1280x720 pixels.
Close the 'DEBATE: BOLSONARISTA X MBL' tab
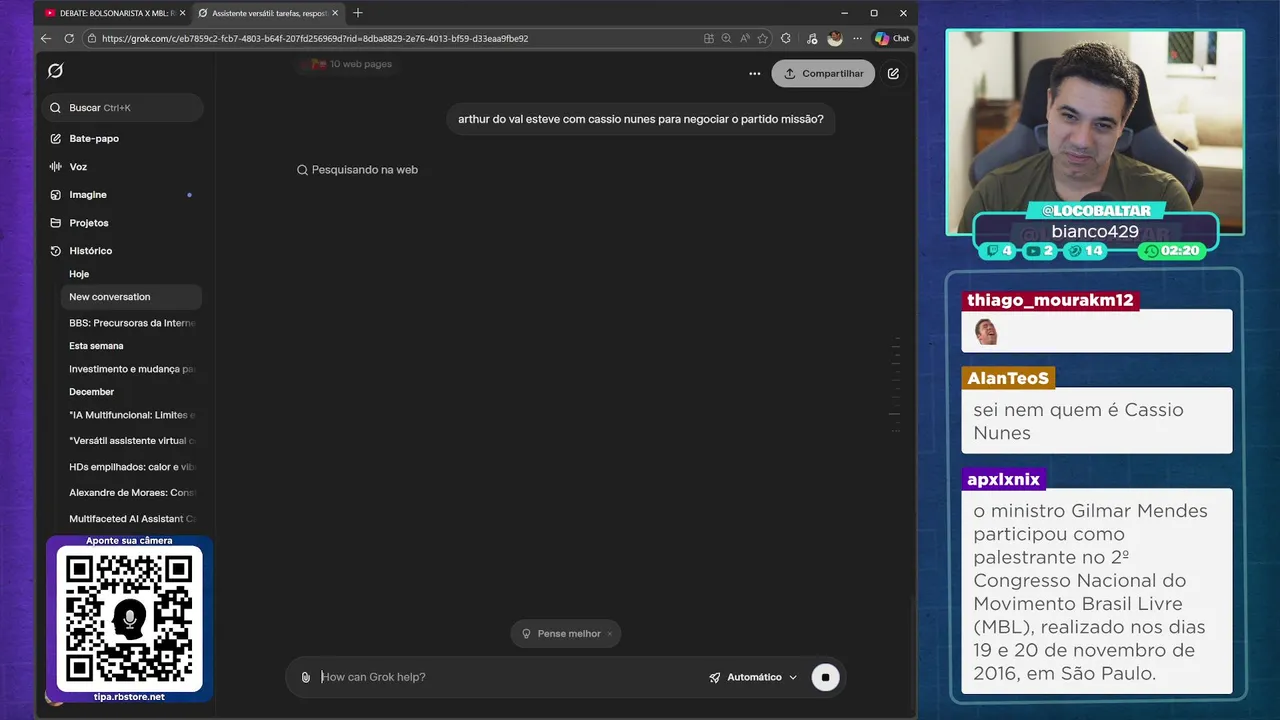point(182,13)
